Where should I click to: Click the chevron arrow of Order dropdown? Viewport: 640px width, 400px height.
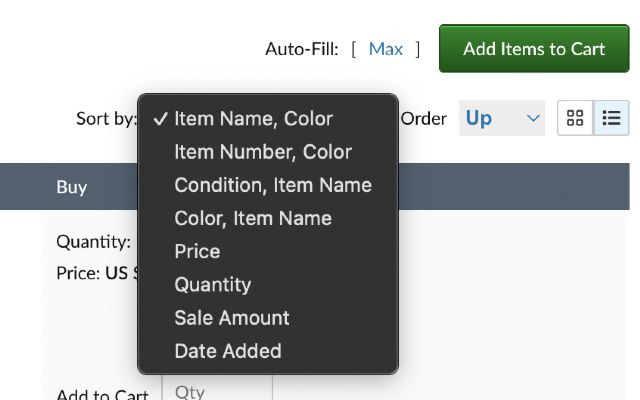coord(532,118)
